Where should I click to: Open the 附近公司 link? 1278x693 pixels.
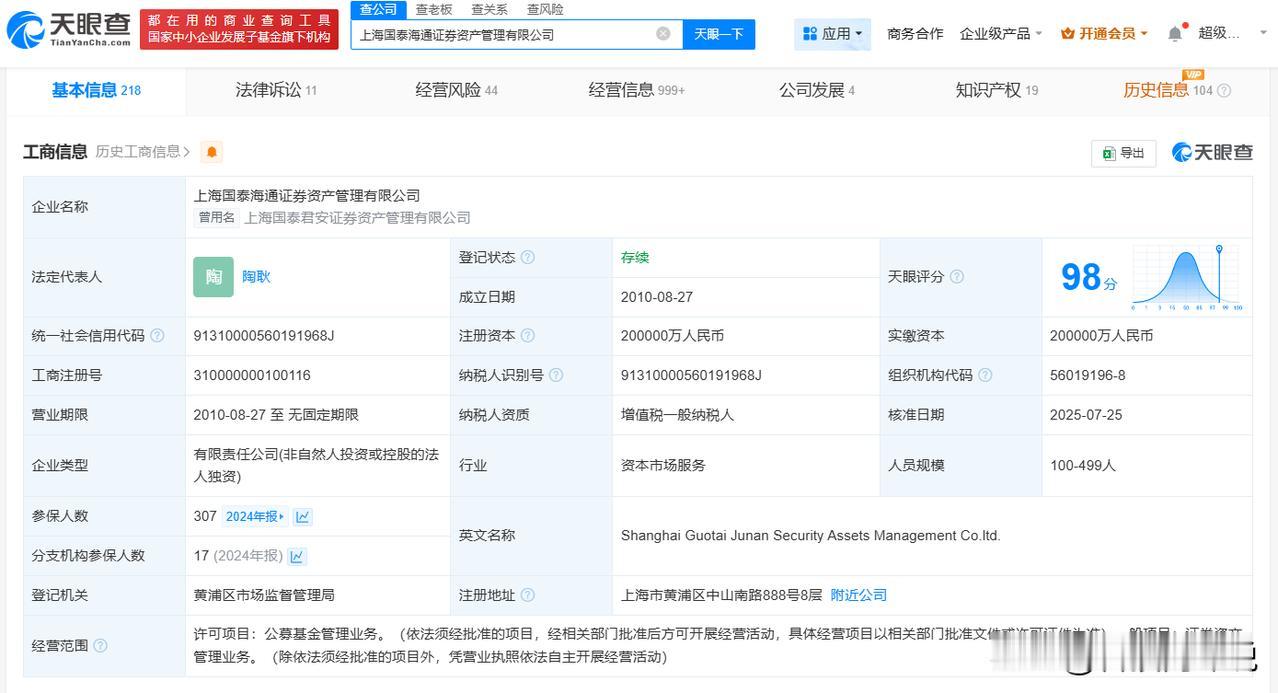(x=858, y=595)
